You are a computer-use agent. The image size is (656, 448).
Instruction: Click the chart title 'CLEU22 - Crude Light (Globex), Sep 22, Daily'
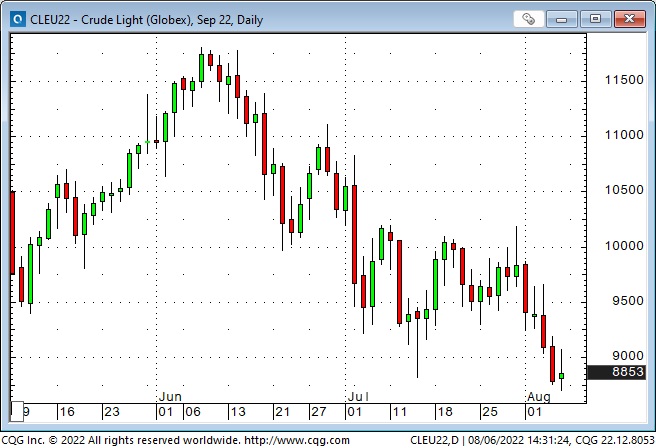146,20
